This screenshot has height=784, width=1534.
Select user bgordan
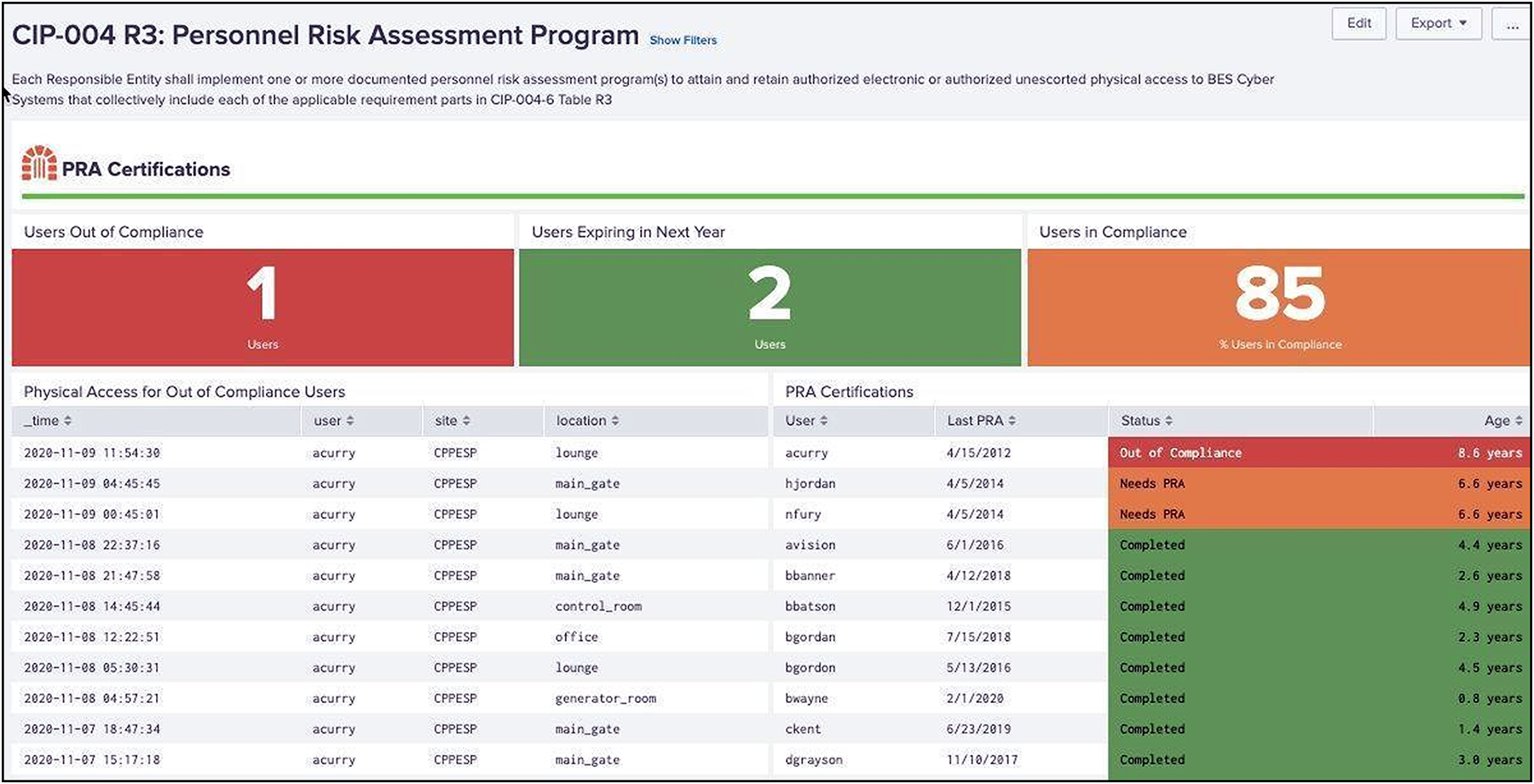coord(810,637)
